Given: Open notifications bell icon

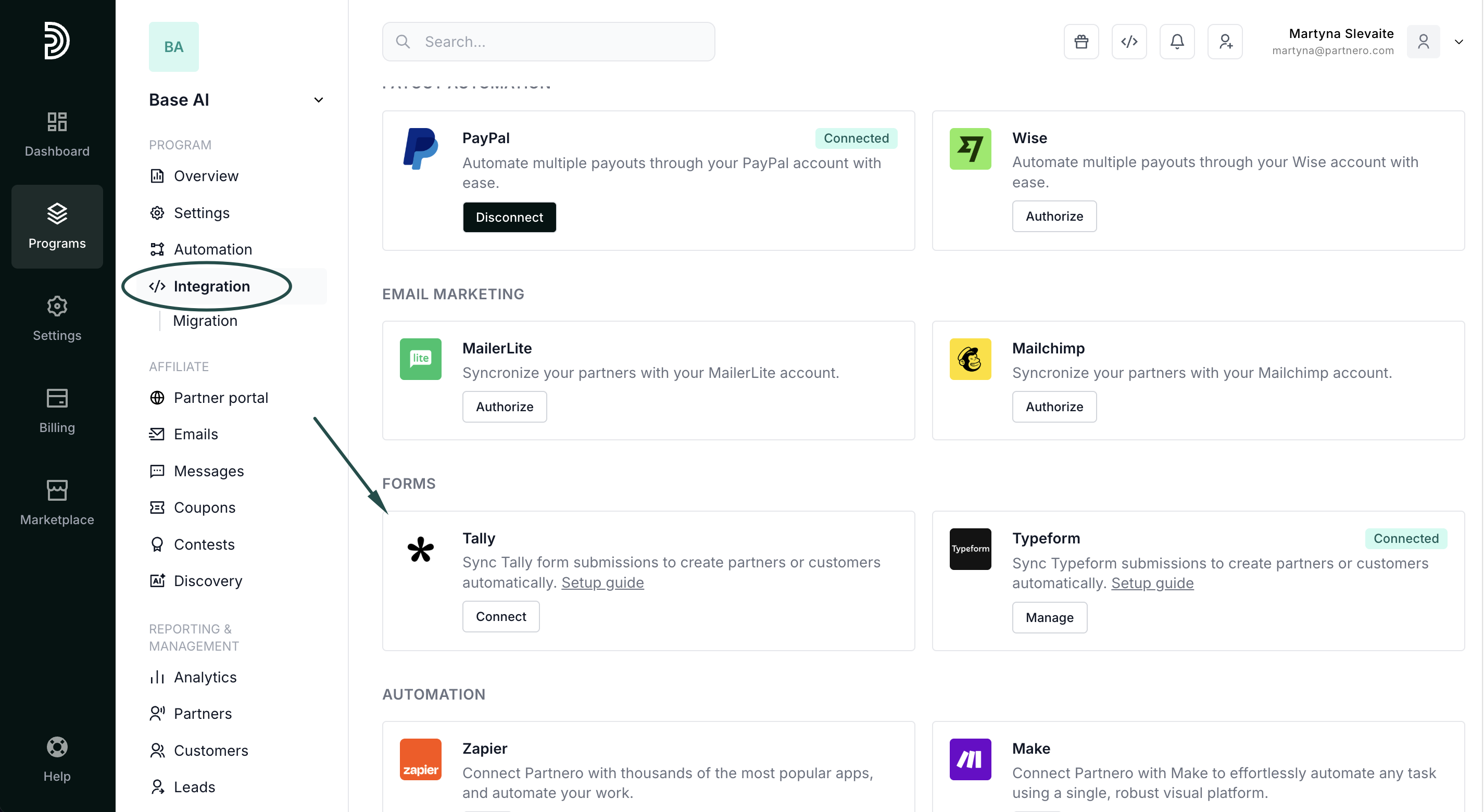Looking at the screenshot, I should click(x=1176, y=42).
